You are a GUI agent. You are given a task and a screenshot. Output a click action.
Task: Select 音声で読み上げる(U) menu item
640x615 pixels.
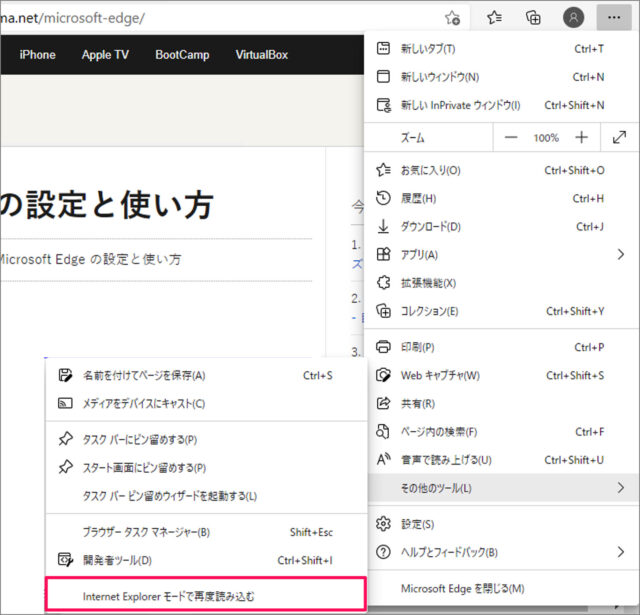(x=501, y=460)
